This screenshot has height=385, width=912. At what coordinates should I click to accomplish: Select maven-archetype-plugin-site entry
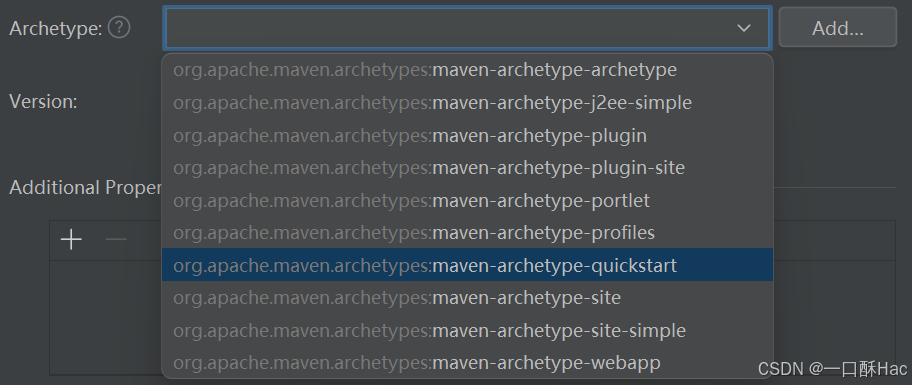pos(467,168)
